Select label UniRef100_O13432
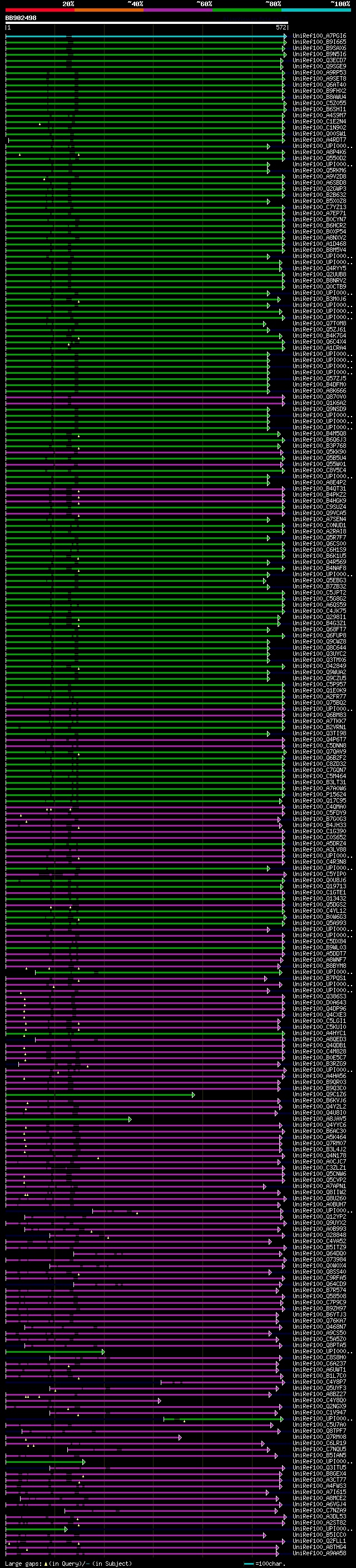The height and width of the screenshot is (1568, 356). coord(319,898)
